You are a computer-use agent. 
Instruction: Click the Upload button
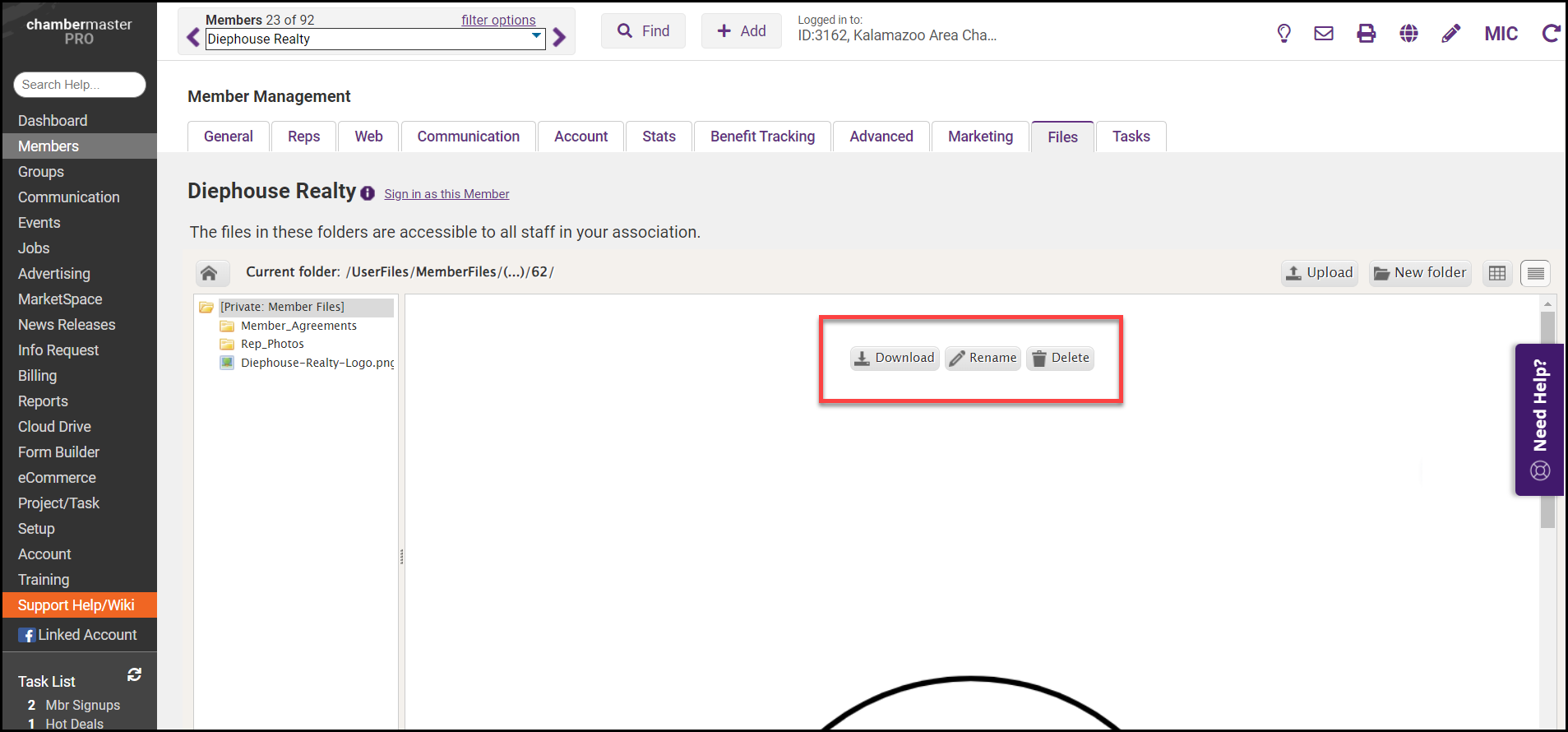[x=1320, y=273]
